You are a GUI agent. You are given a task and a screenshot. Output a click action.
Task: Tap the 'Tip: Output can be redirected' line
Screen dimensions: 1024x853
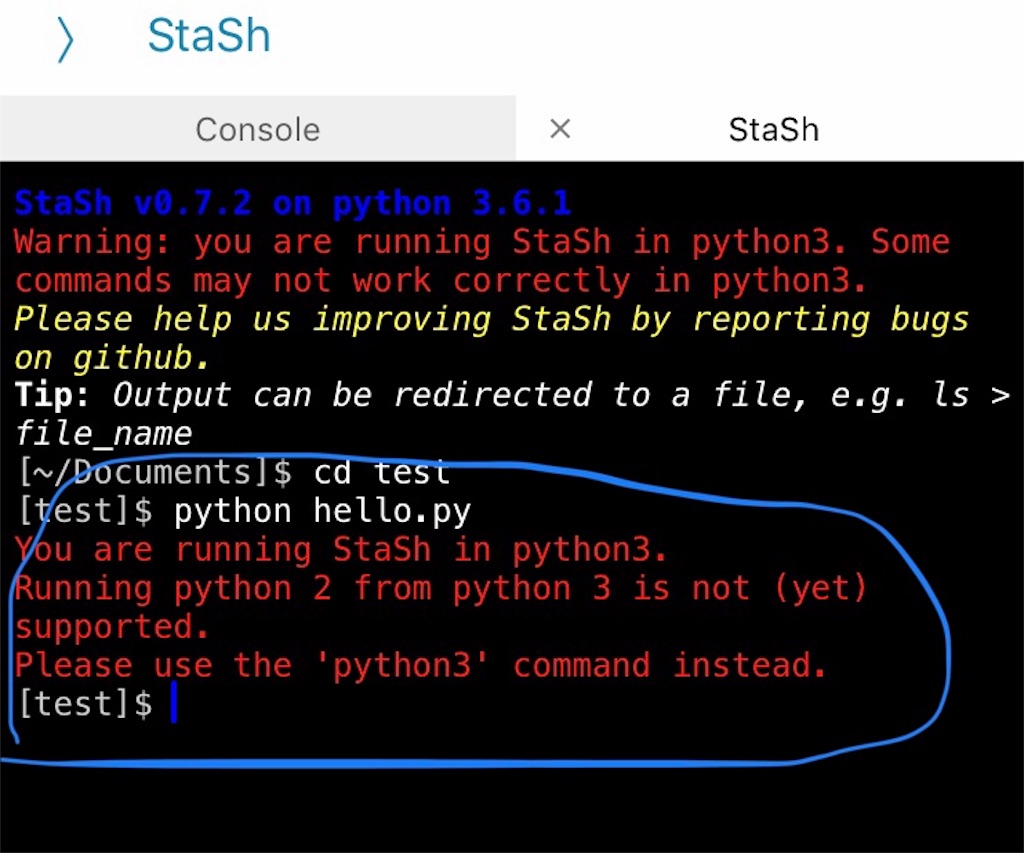tap(513, 395)
